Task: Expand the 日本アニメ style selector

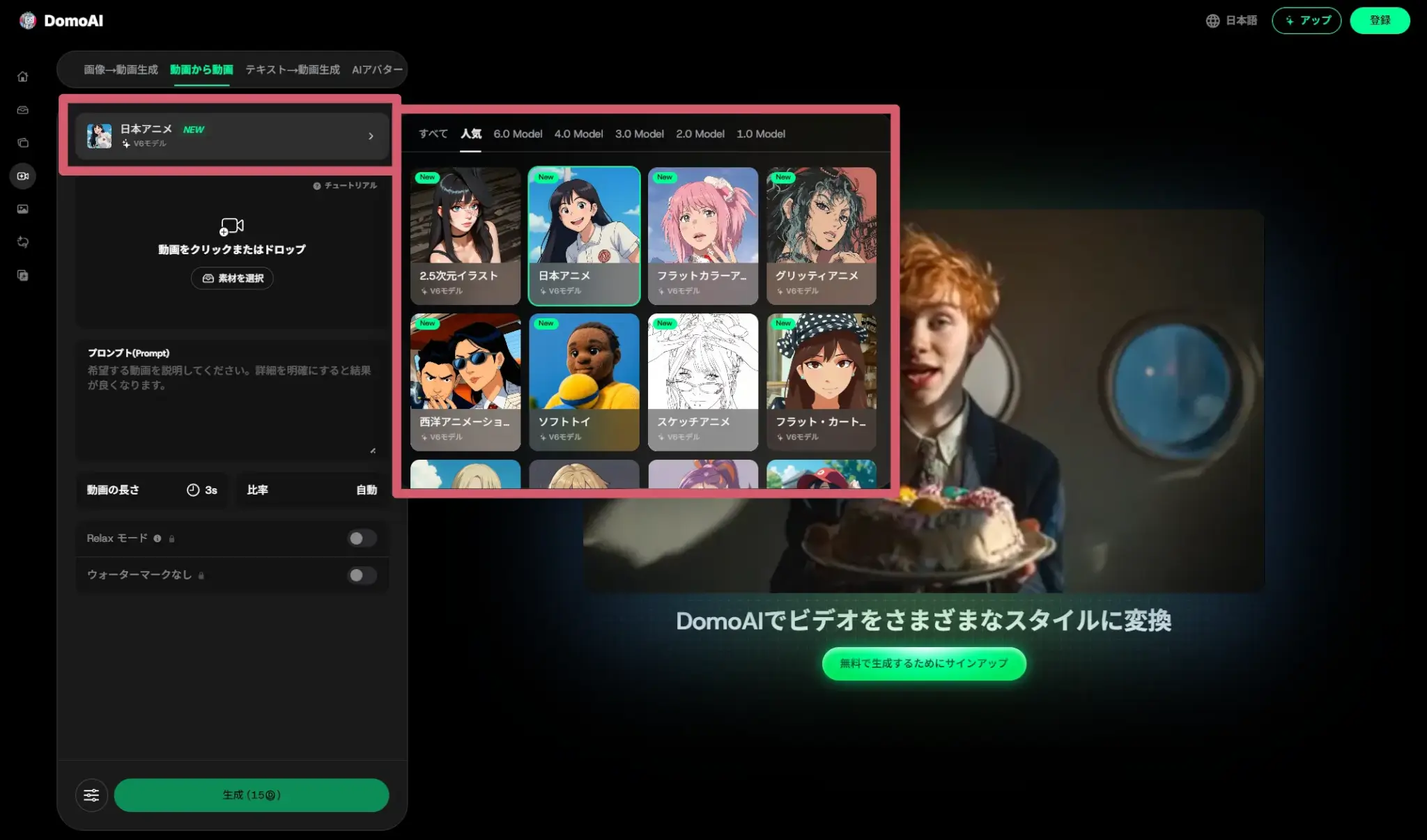Action: tap(231, 136)
